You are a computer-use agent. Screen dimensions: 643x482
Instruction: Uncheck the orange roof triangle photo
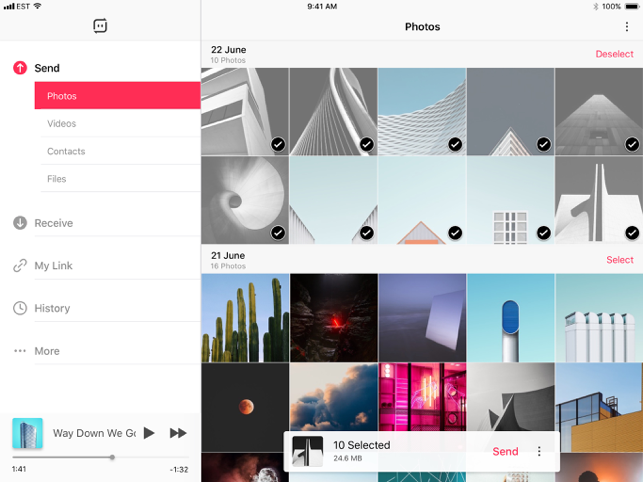coord(455,233)
